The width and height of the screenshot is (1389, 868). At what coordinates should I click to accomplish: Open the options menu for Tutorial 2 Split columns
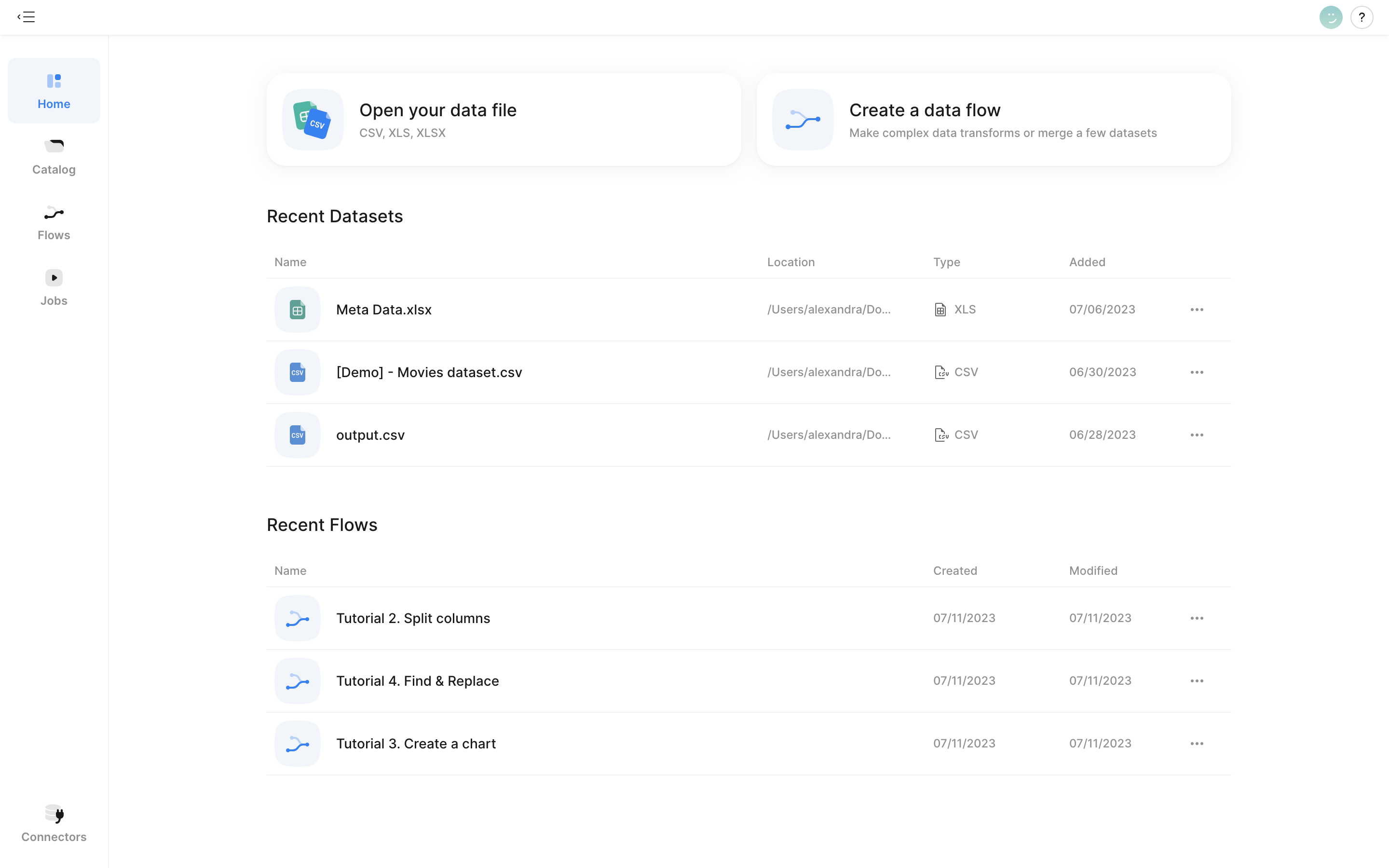coord(1197,618)
